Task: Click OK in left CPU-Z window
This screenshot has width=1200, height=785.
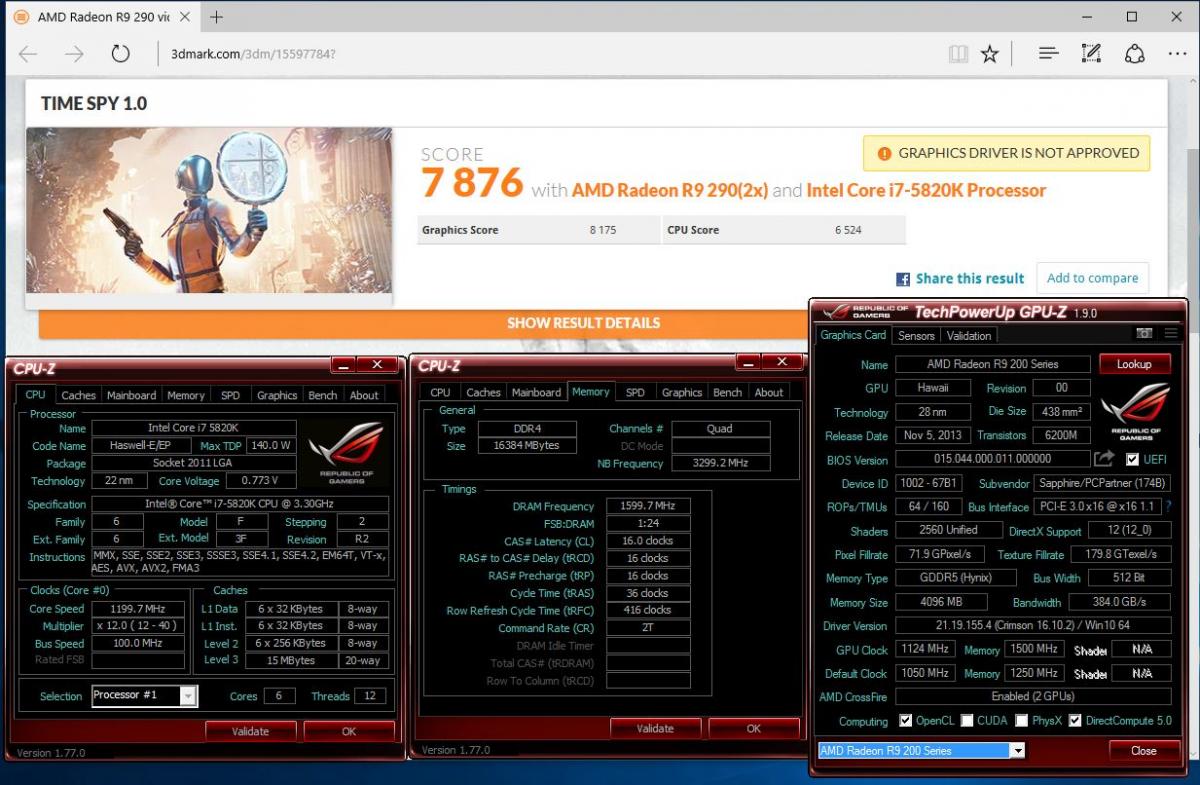Action: (x=349, y=731)
